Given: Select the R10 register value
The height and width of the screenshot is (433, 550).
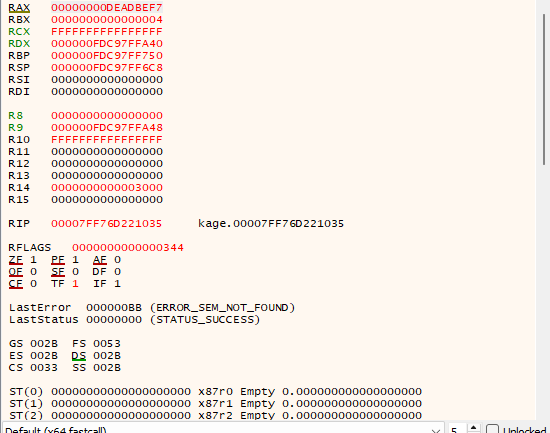Looking at the screenshot, I should pyautogui.click(x=107, y=140).
